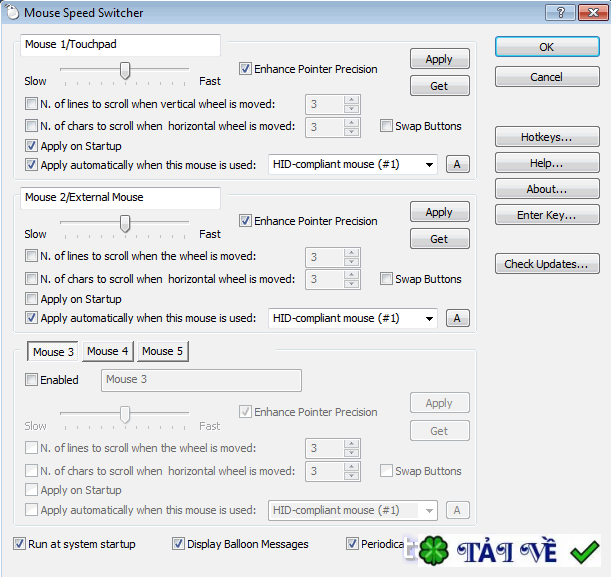
Task: Click Get for Mouse 1/Touchpad
Action: 440,86
